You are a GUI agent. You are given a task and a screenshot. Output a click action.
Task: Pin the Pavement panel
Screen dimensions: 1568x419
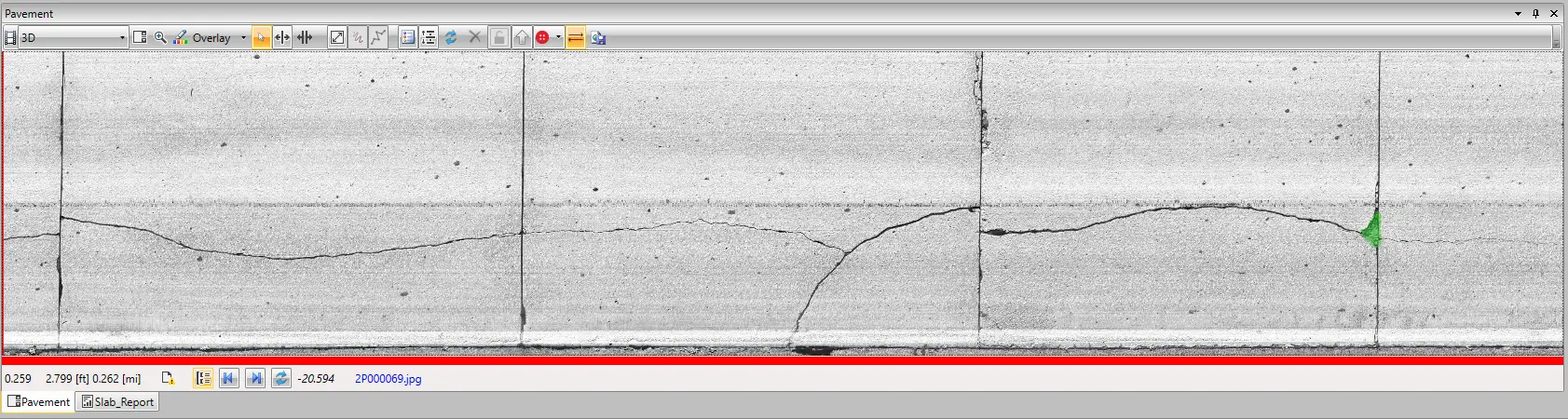1536,14
